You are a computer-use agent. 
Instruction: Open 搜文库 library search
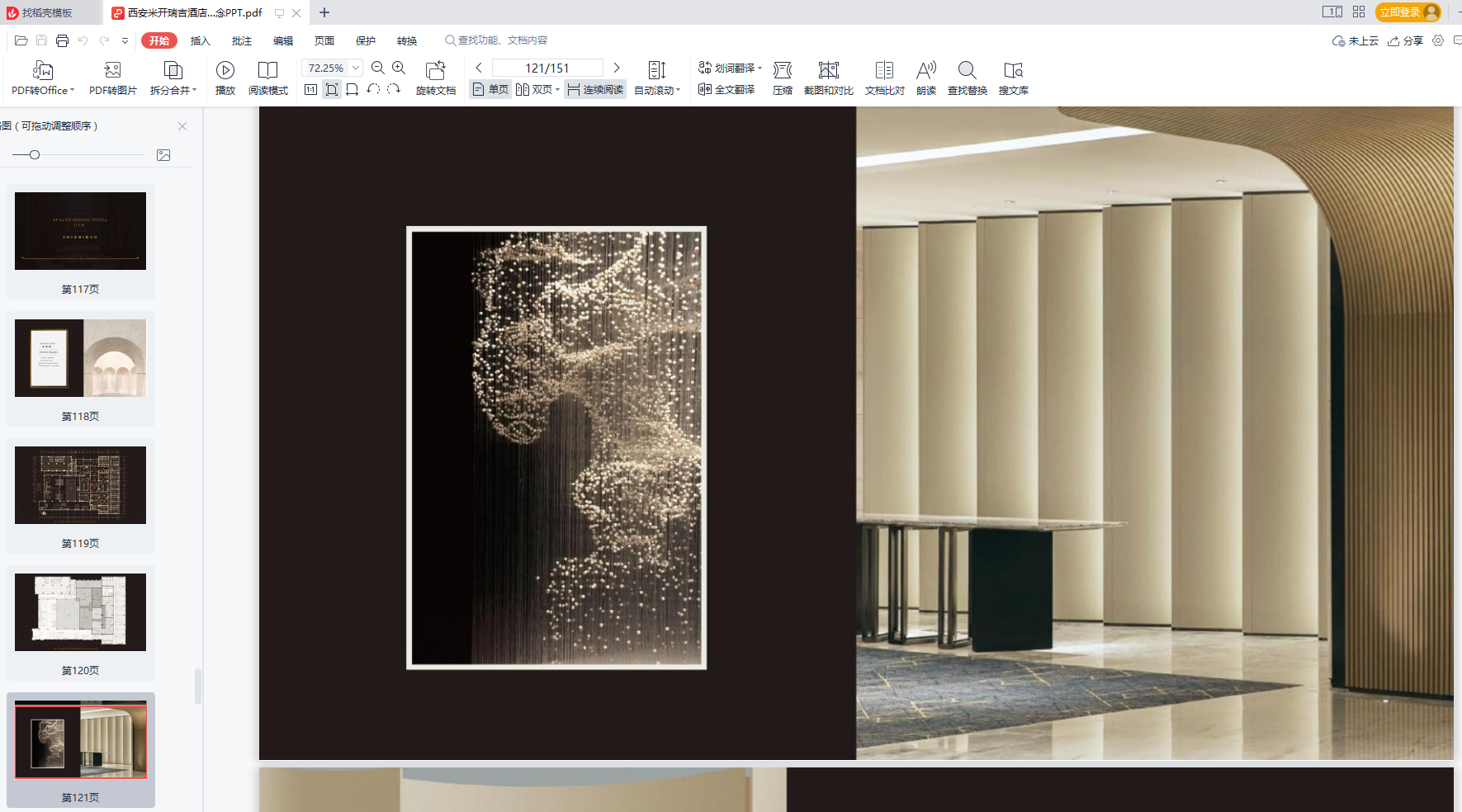[1014, 78]
